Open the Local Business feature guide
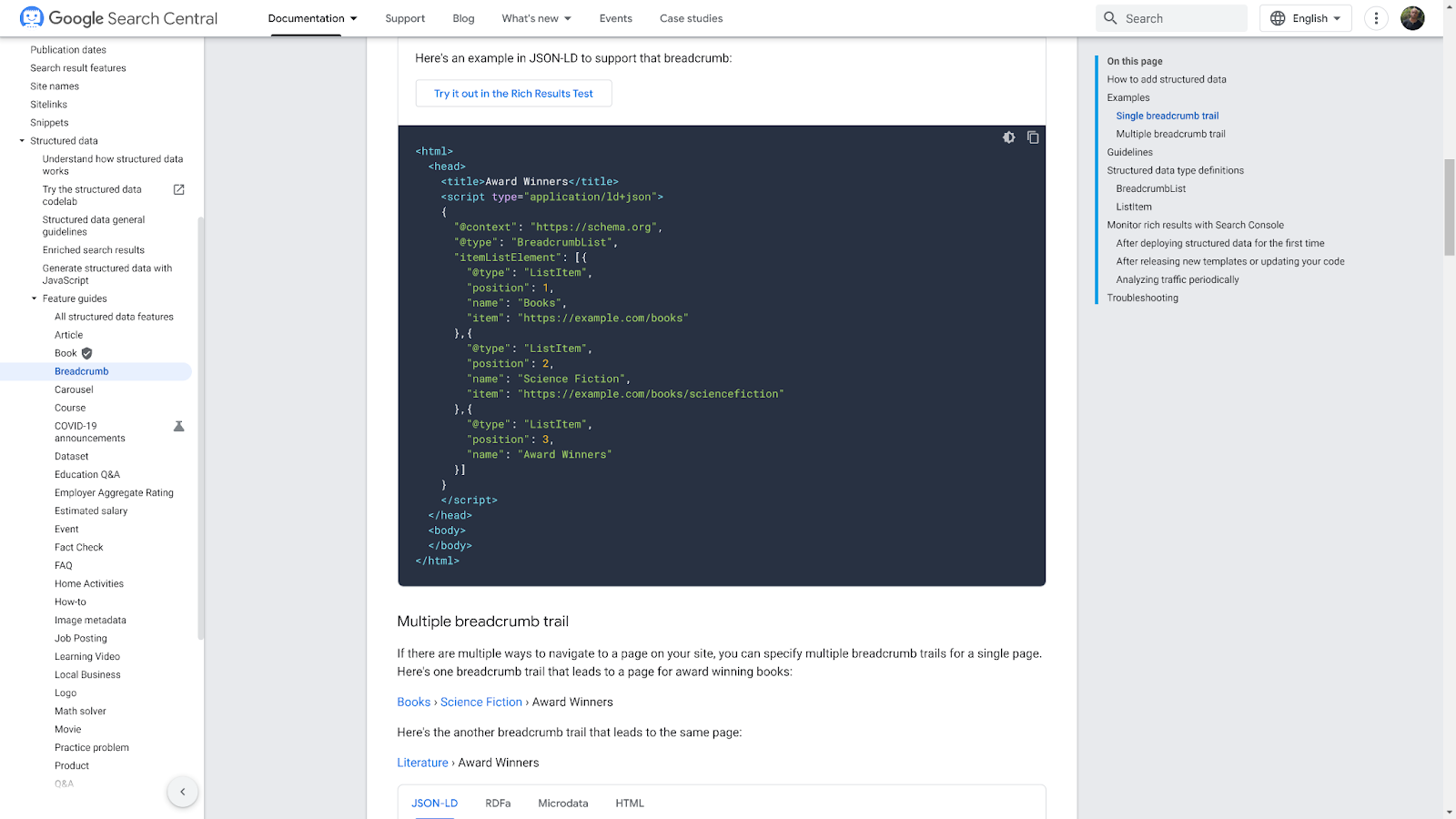 pos(87,674)
